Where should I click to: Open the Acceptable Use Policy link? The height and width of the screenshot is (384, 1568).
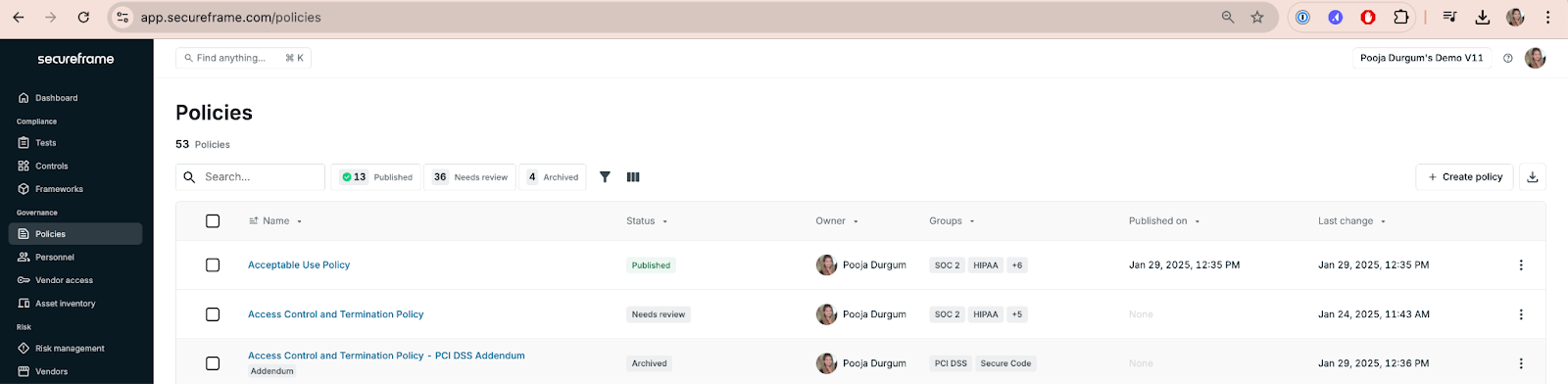[299, 265]
